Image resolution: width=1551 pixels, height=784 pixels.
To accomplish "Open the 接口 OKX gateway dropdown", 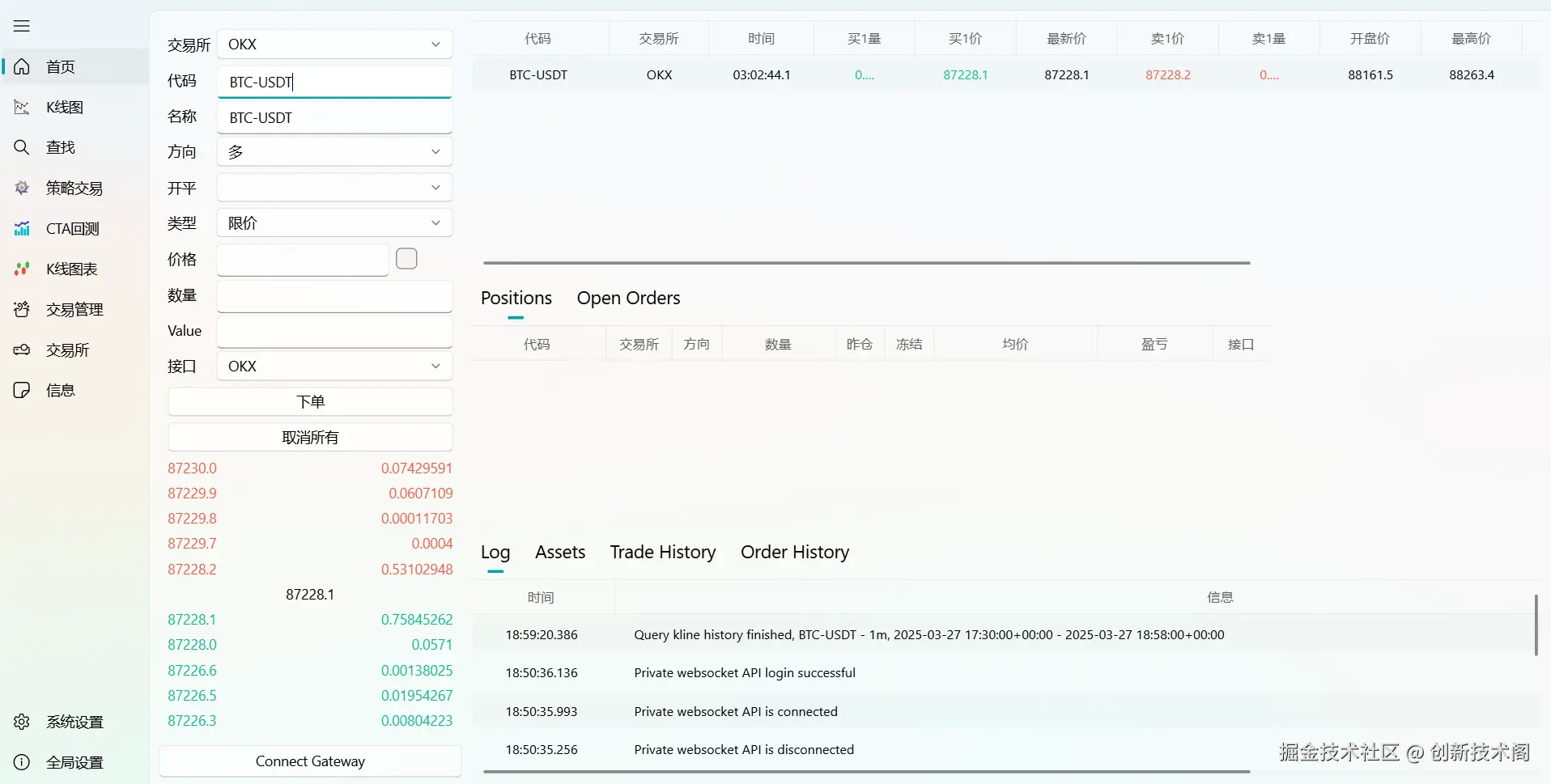I will click(x=334, y=366).
